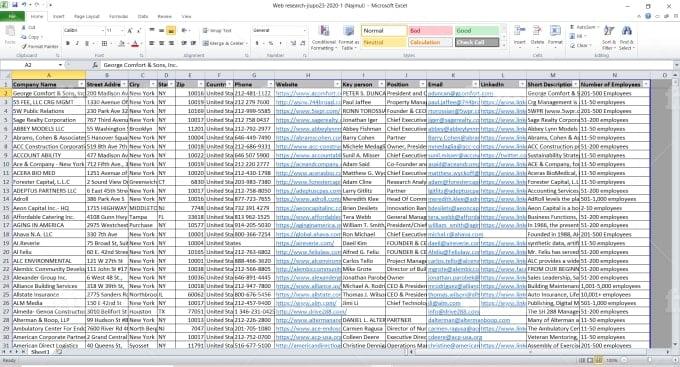680x367 pixels.
Task: Align text right
Action: (x=171, y=43)
